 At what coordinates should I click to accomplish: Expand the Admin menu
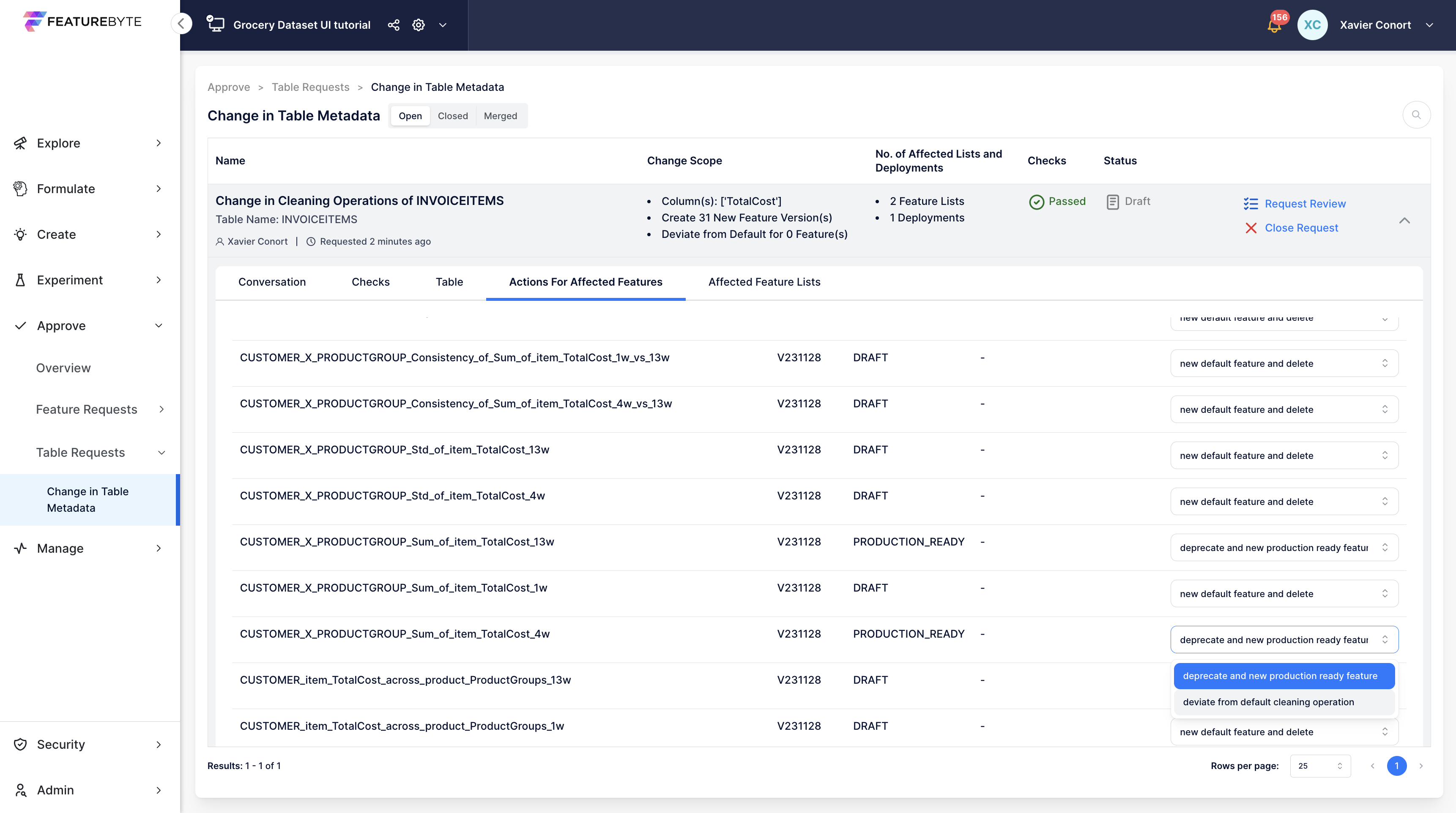(159, 790)
